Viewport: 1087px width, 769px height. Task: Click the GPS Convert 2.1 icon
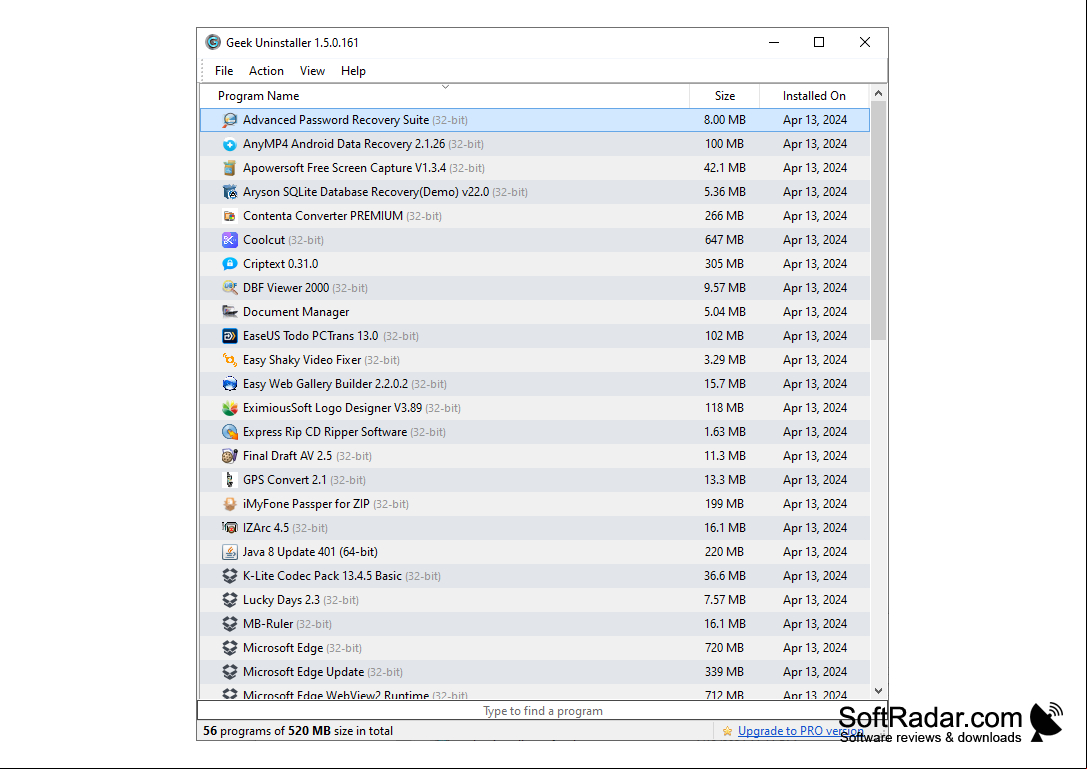pos(229,480)
